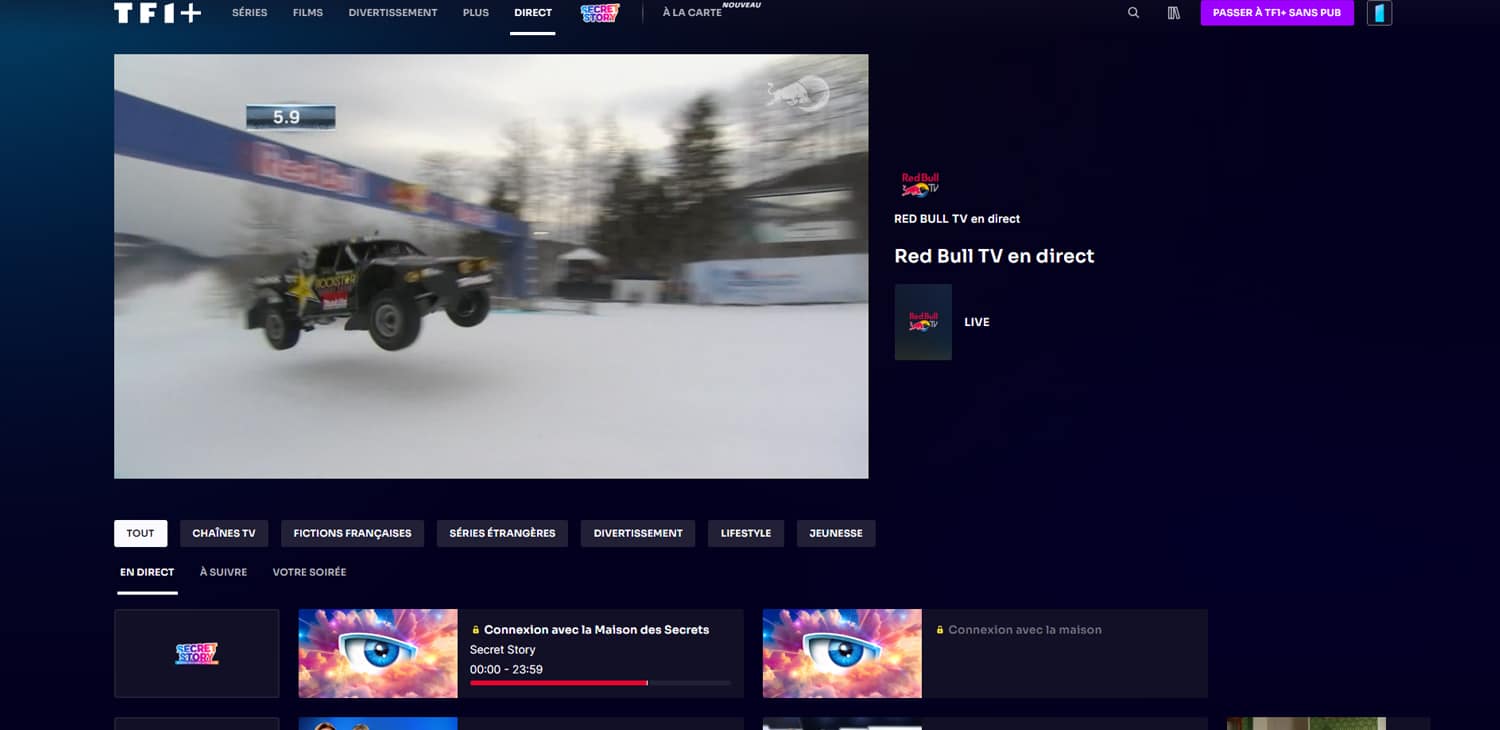The height and width of the screenshot is (730, 1500).
Task: Open the library bookmarks icon
Action: coord(1174,13)
